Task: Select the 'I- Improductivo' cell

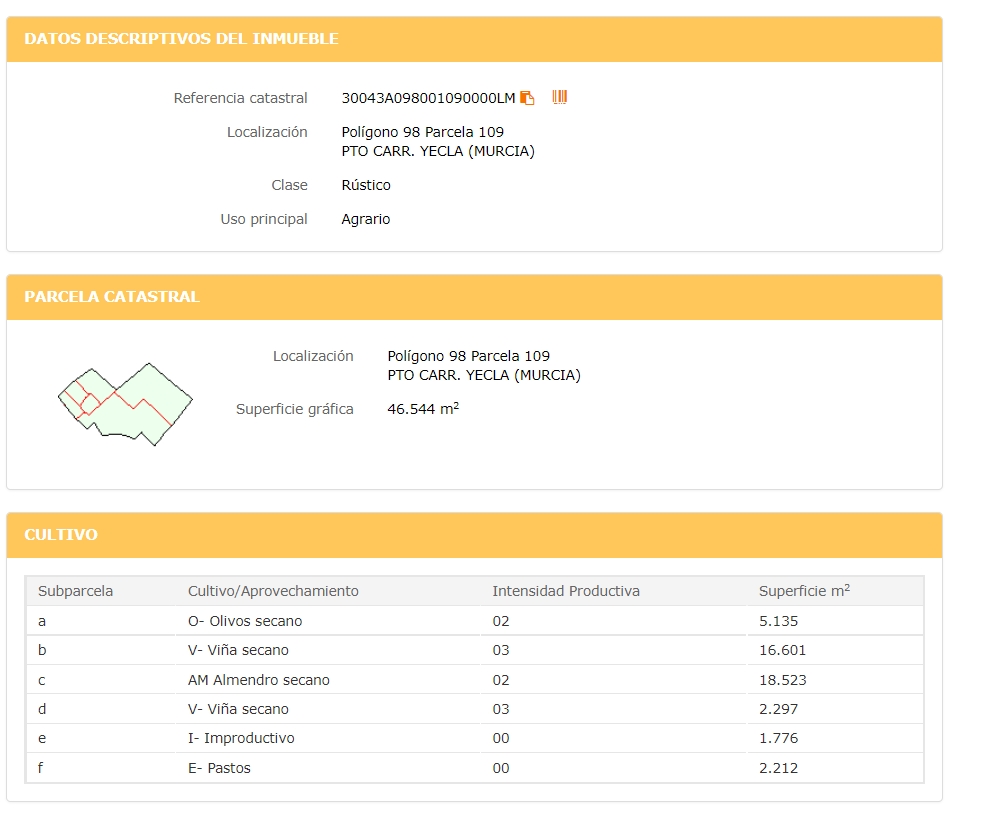Action: 241,738
